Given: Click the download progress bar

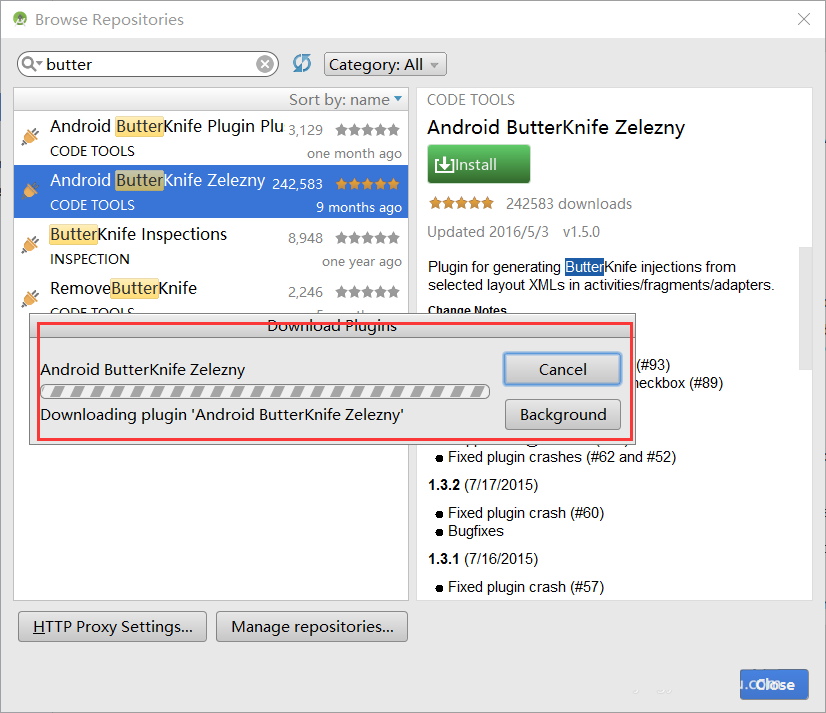Looking at the screenshot, I should tap(265, 392).
